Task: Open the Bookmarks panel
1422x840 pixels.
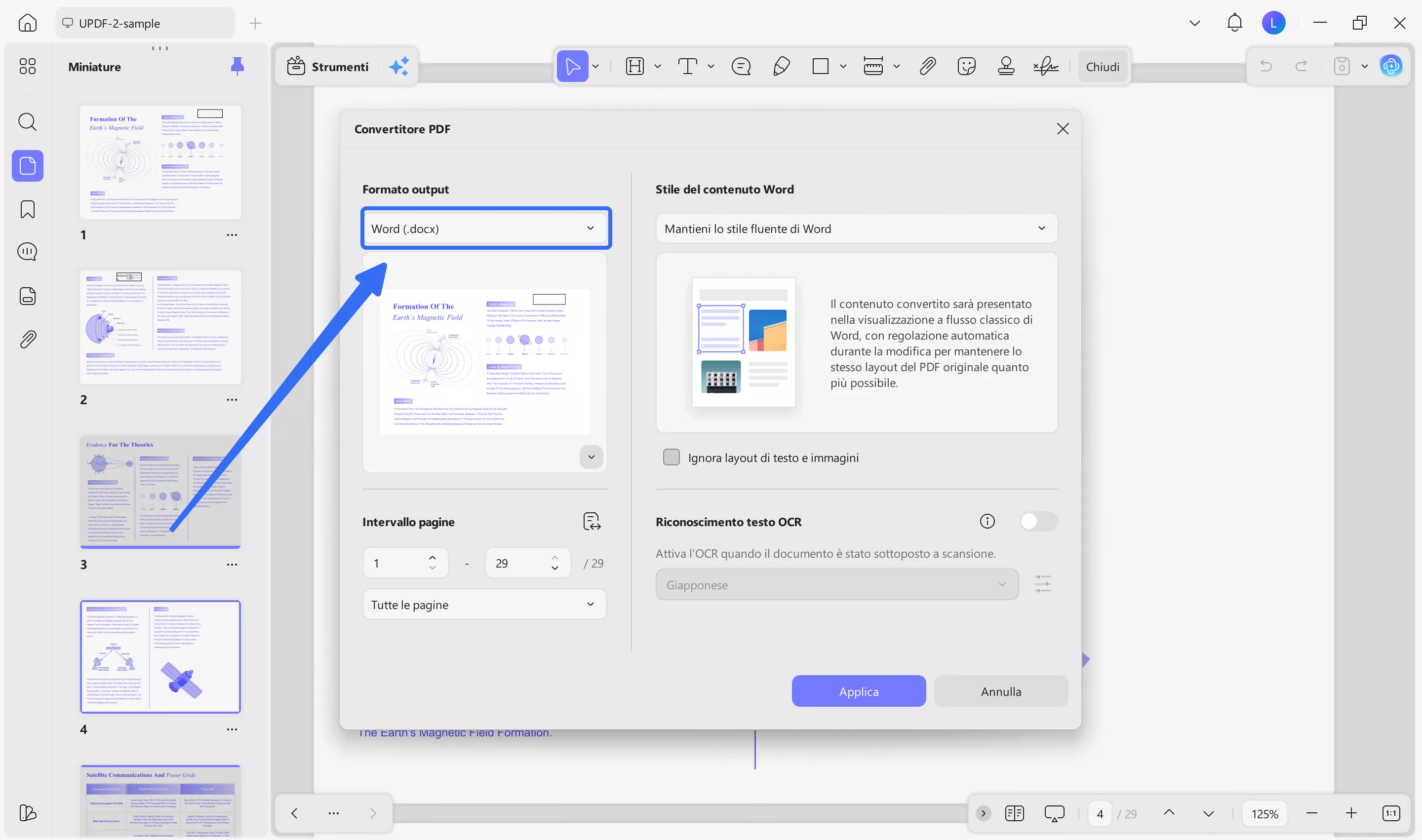Action: (27, 209)
